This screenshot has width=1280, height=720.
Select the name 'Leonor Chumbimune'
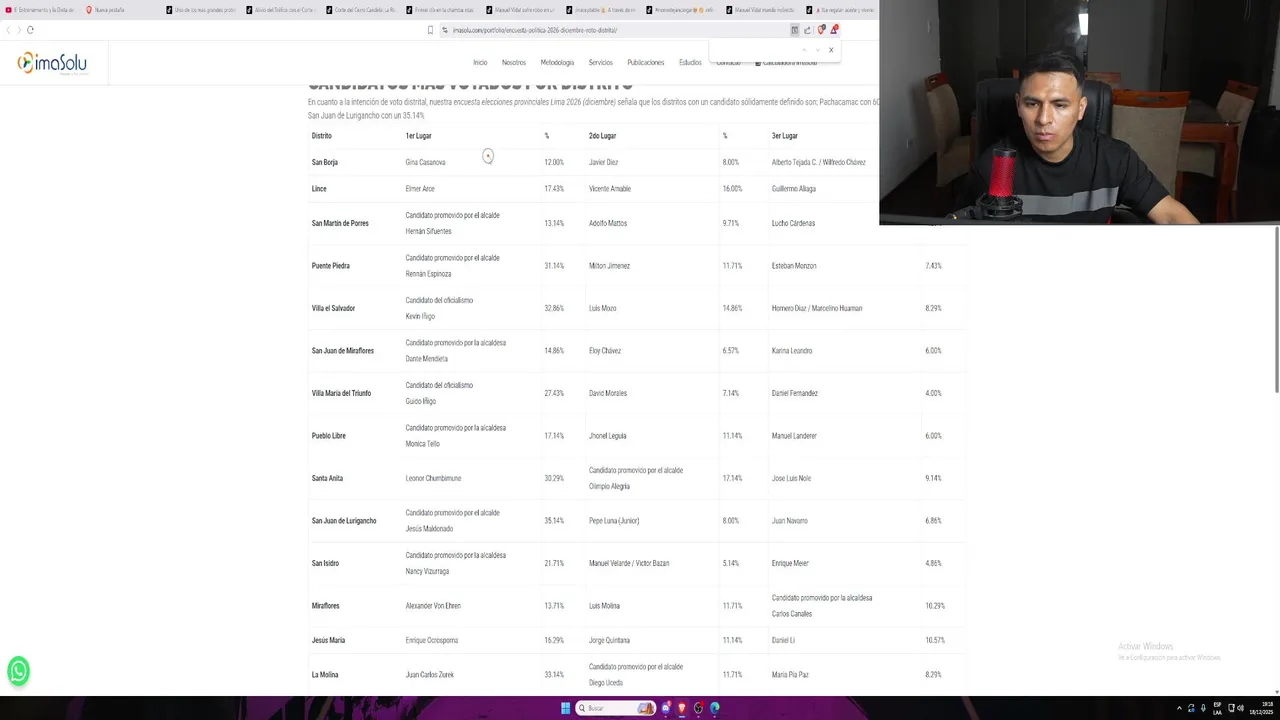pyautogui.click(x=433, y=478)
